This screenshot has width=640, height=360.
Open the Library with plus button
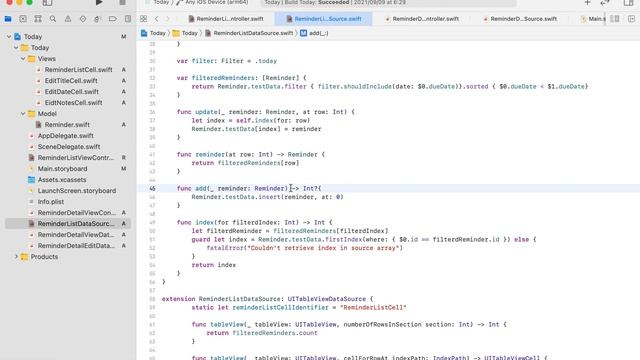[x=587, y=3]
